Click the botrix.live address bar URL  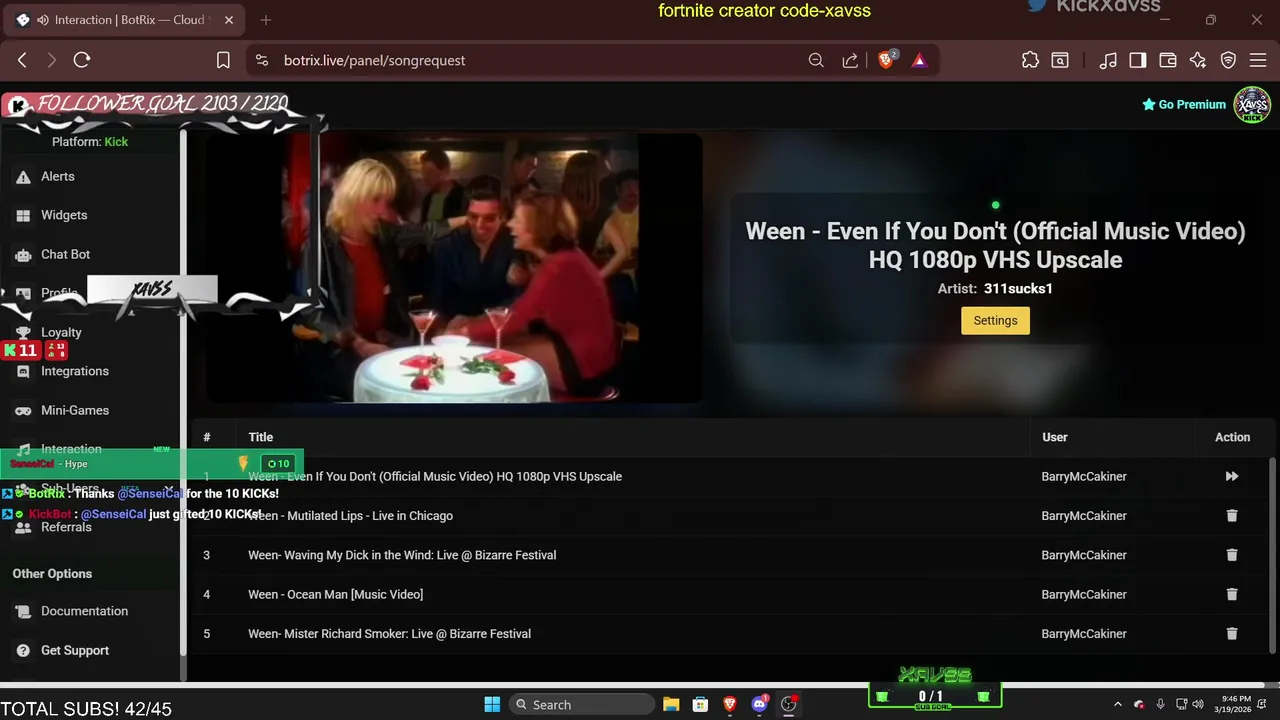click(x=374, y=60)
